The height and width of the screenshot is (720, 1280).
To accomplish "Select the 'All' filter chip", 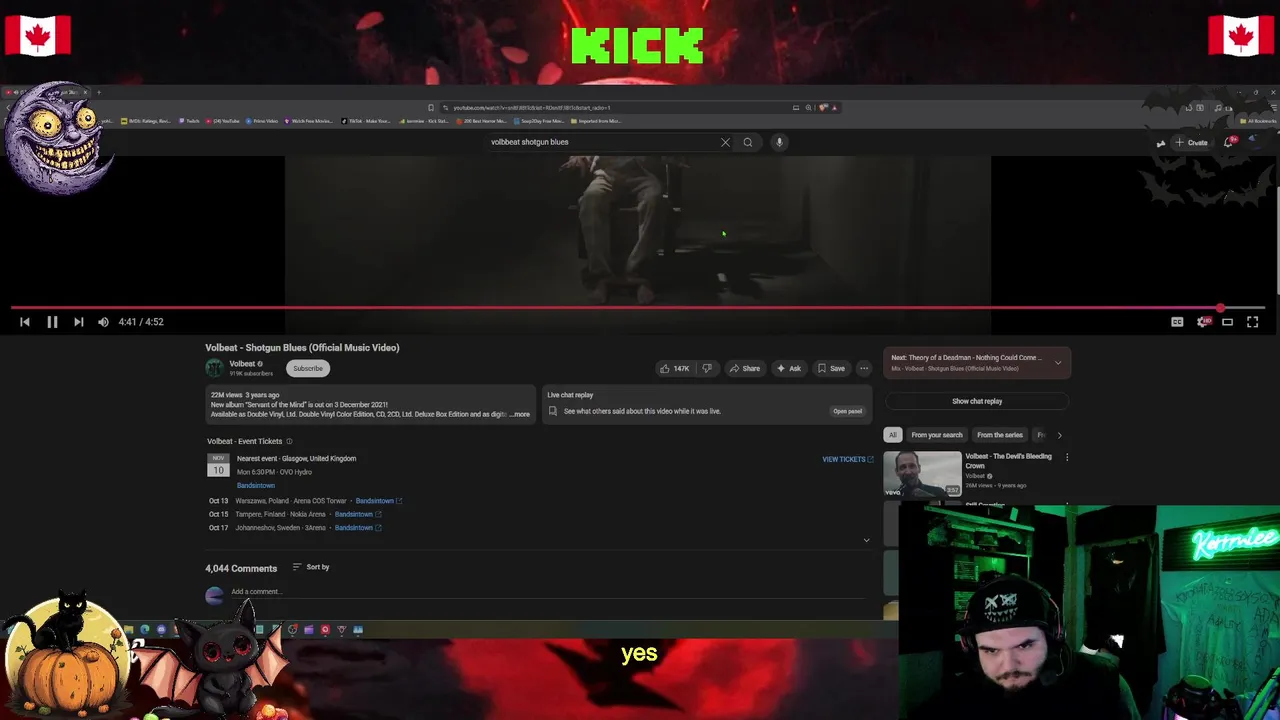I will click(x=893, y=435).
